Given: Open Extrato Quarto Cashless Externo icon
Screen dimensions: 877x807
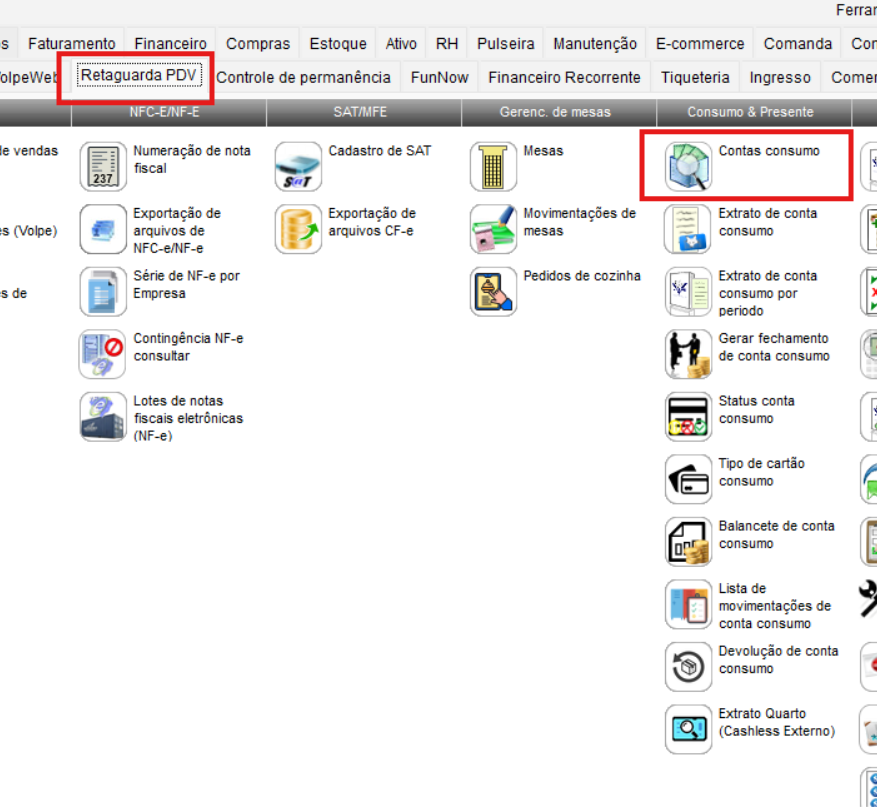Looking at the screenshot, I should (x=689, y=729).
